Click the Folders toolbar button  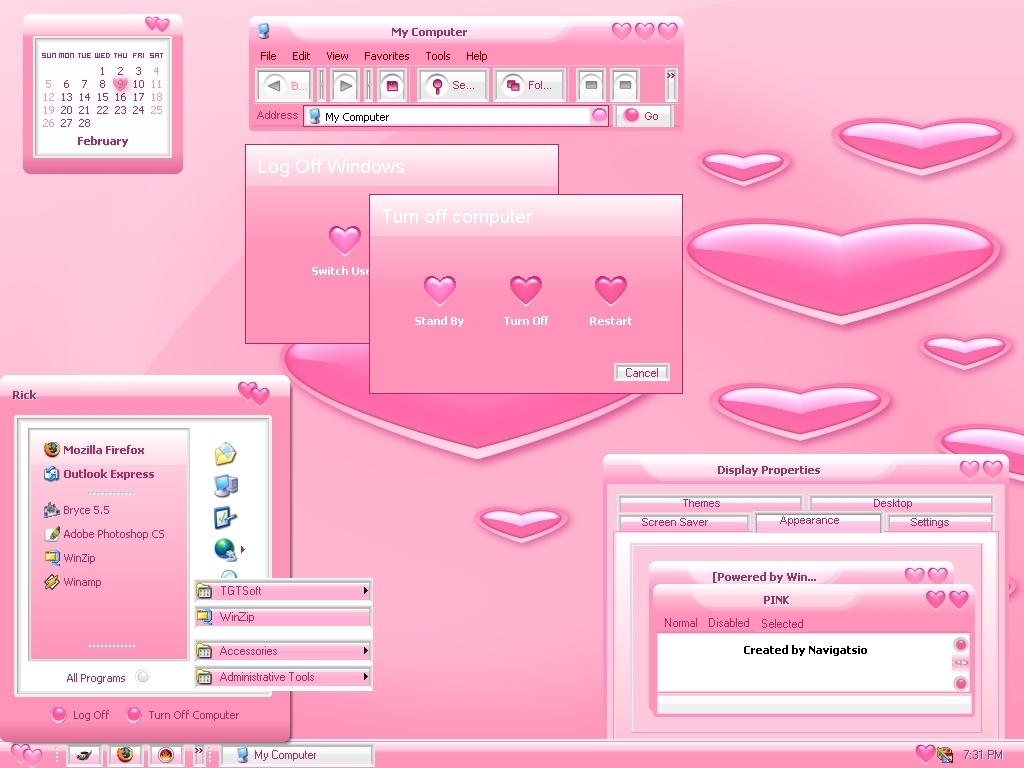(530, 86)
